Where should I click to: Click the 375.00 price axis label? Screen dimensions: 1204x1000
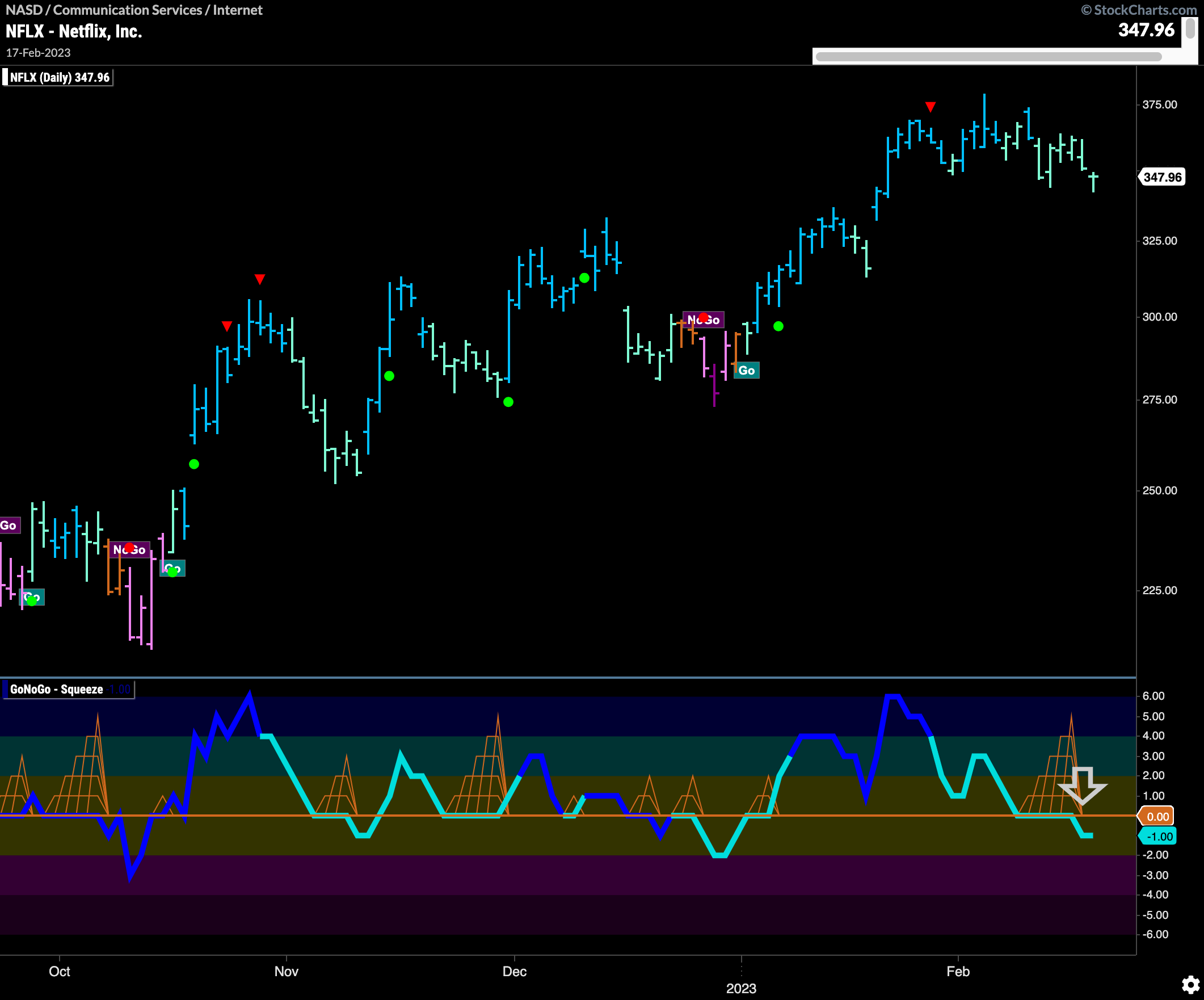pos(1160,104)
